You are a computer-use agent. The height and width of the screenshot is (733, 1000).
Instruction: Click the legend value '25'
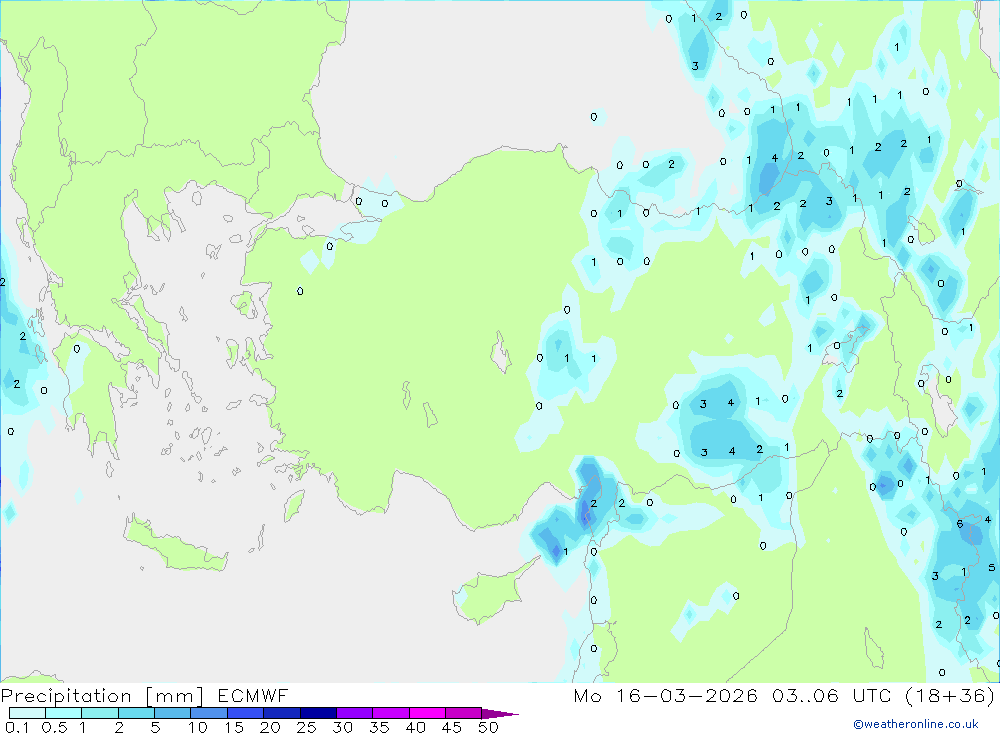click(x=306, y=727)
